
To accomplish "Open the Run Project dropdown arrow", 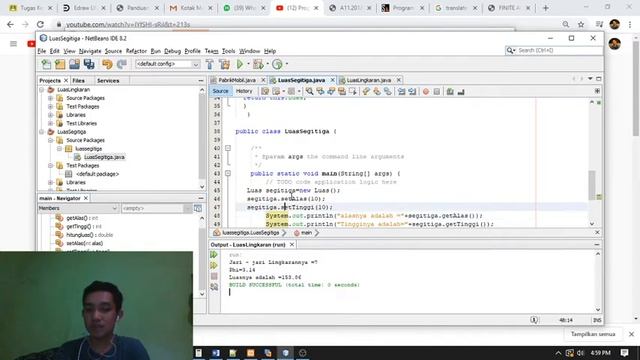I will (248, 64).
